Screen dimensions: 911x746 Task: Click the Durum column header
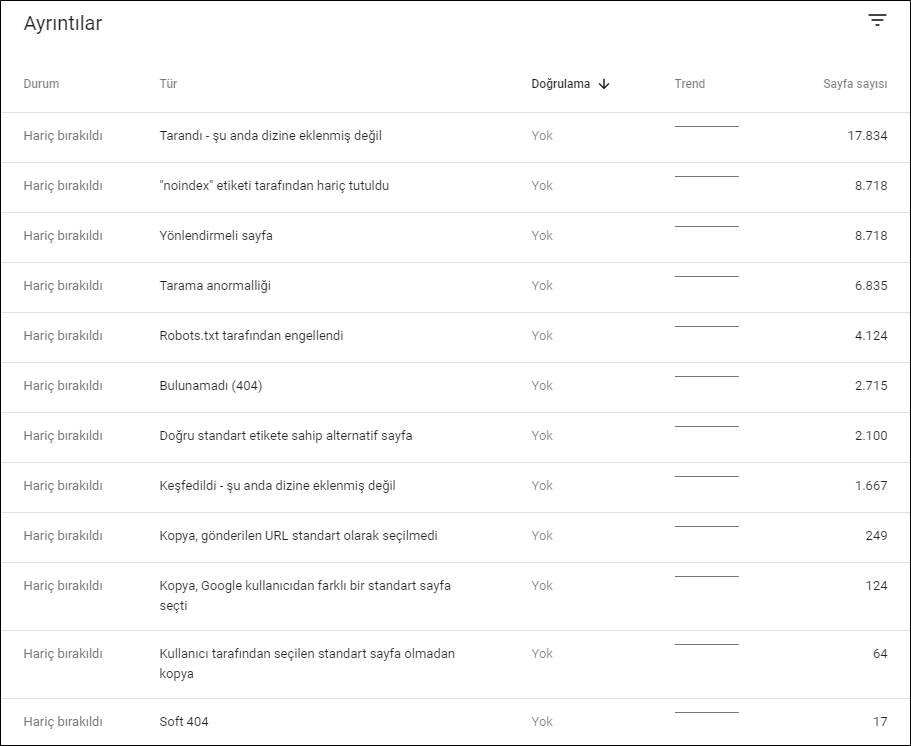point(41,84)
